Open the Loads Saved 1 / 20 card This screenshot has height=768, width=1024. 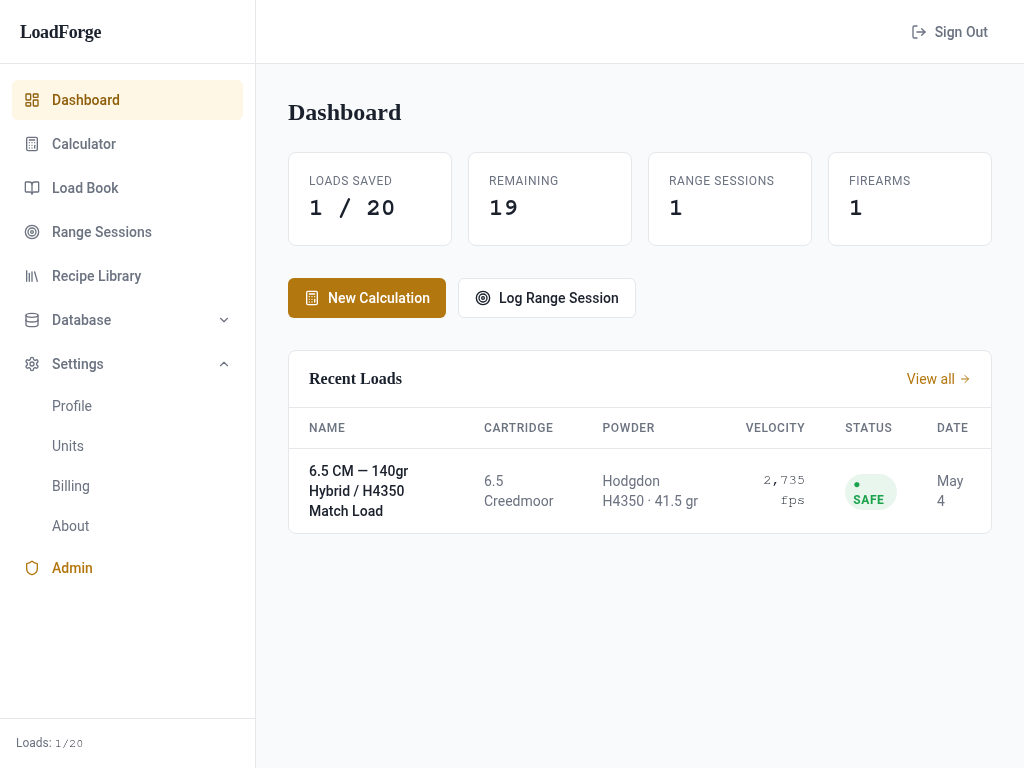370,199
